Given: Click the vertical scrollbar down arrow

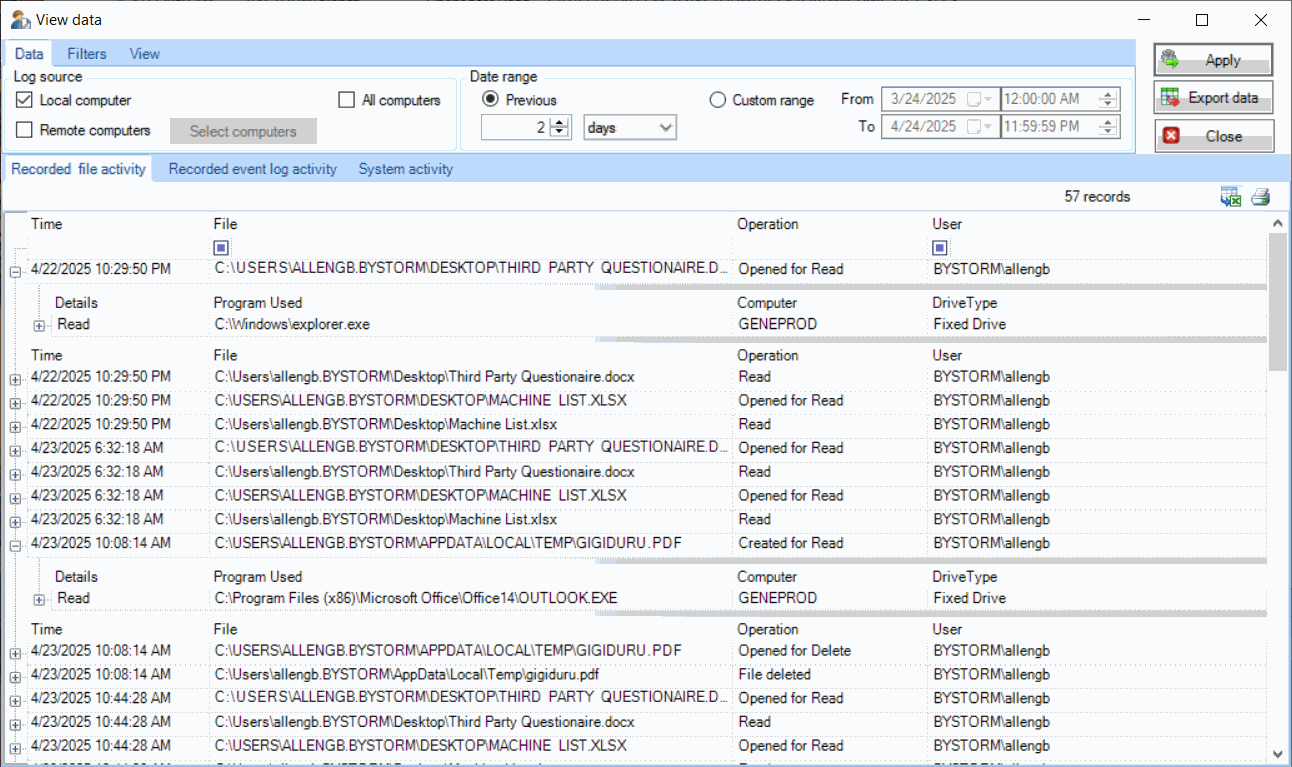Looking at the screenshot, I should pos(1278,754).
